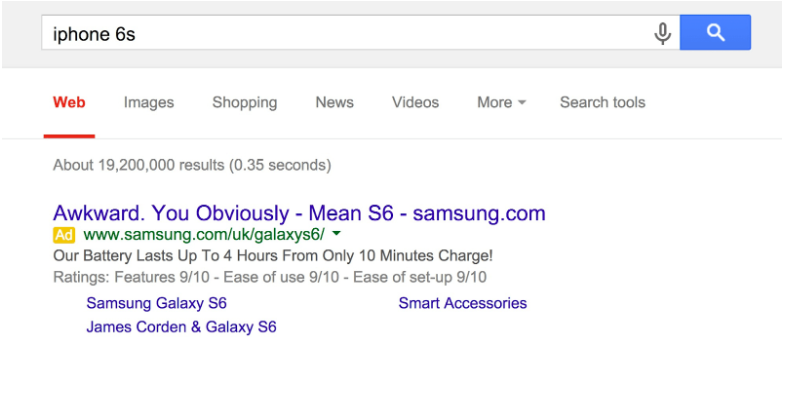The image size is (812, 412).
Task: Visit the Smart Accessories sitelink
Action: click(462, 303)
